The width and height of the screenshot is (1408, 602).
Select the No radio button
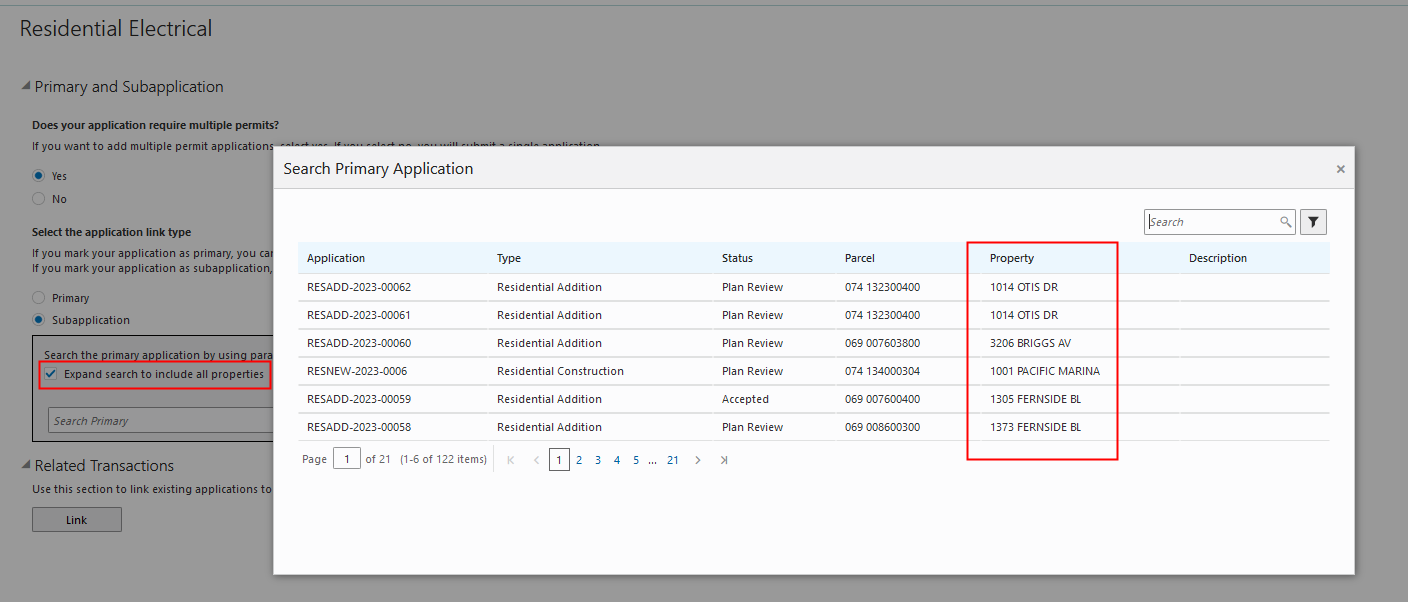[x=39, y=199]
